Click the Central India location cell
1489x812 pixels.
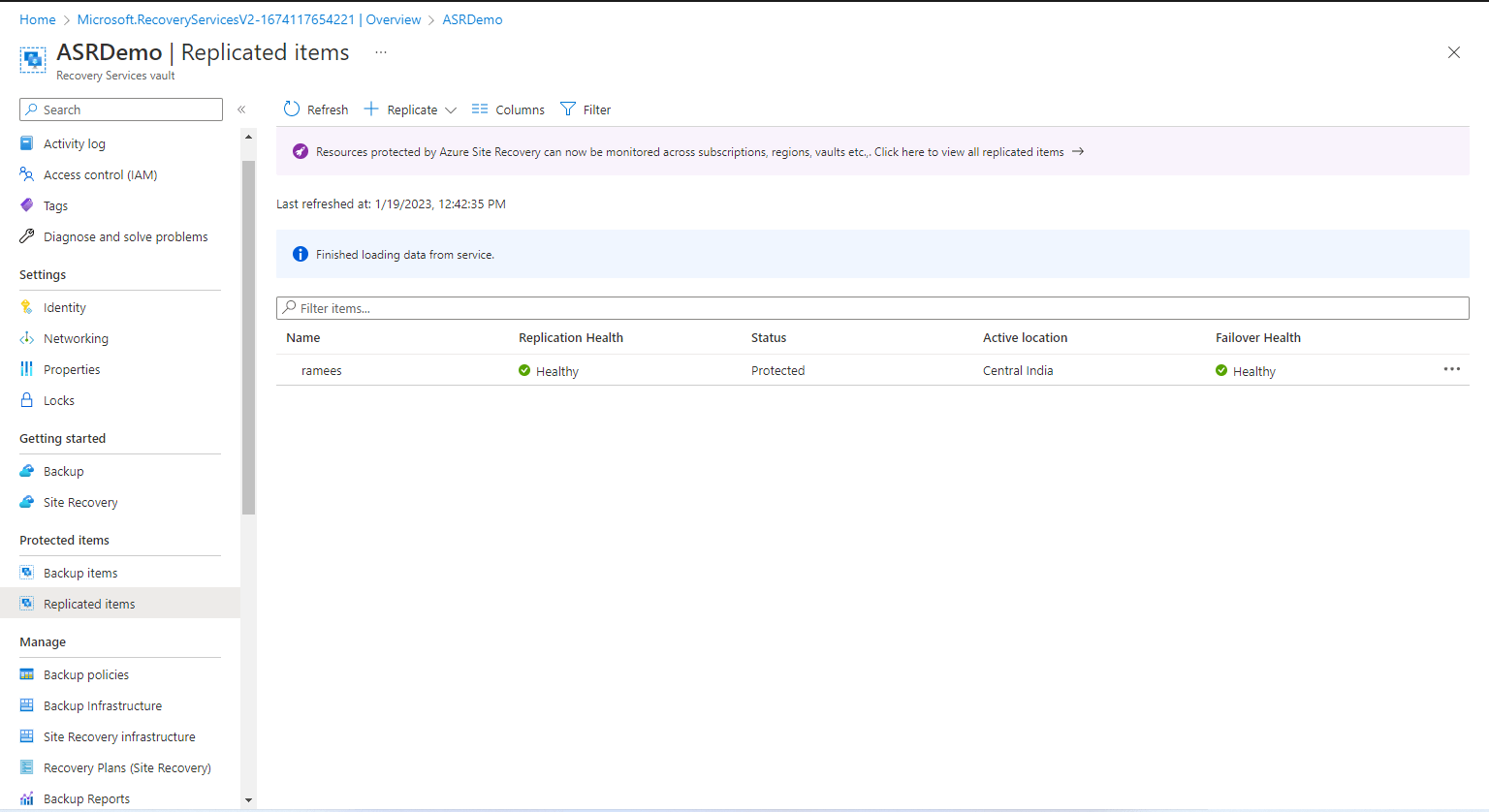1018,370
